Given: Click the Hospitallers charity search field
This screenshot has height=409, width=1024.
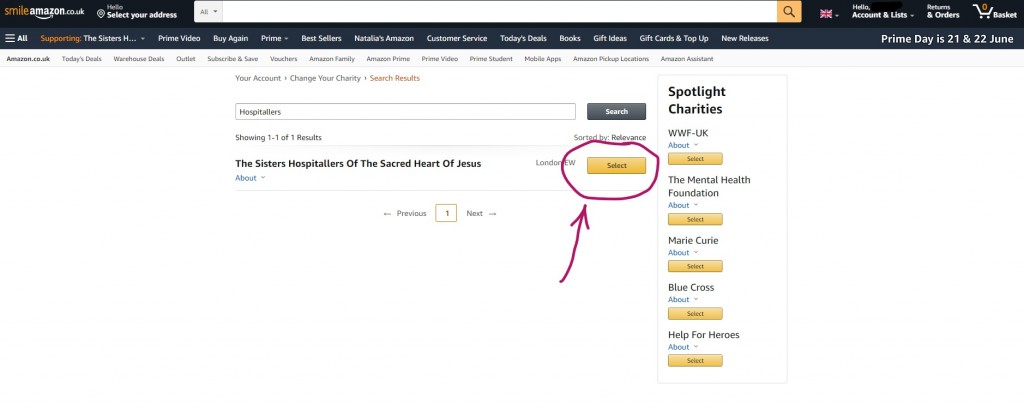Looking at the screenshot, I should pyautogui.click(x=405, y=112).
